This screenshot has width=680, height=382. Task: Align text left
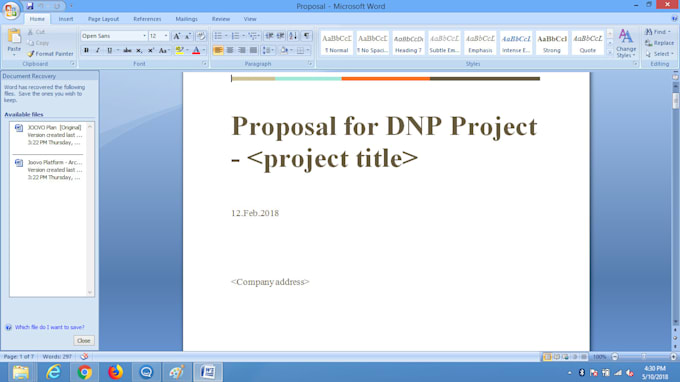(218, 50)
